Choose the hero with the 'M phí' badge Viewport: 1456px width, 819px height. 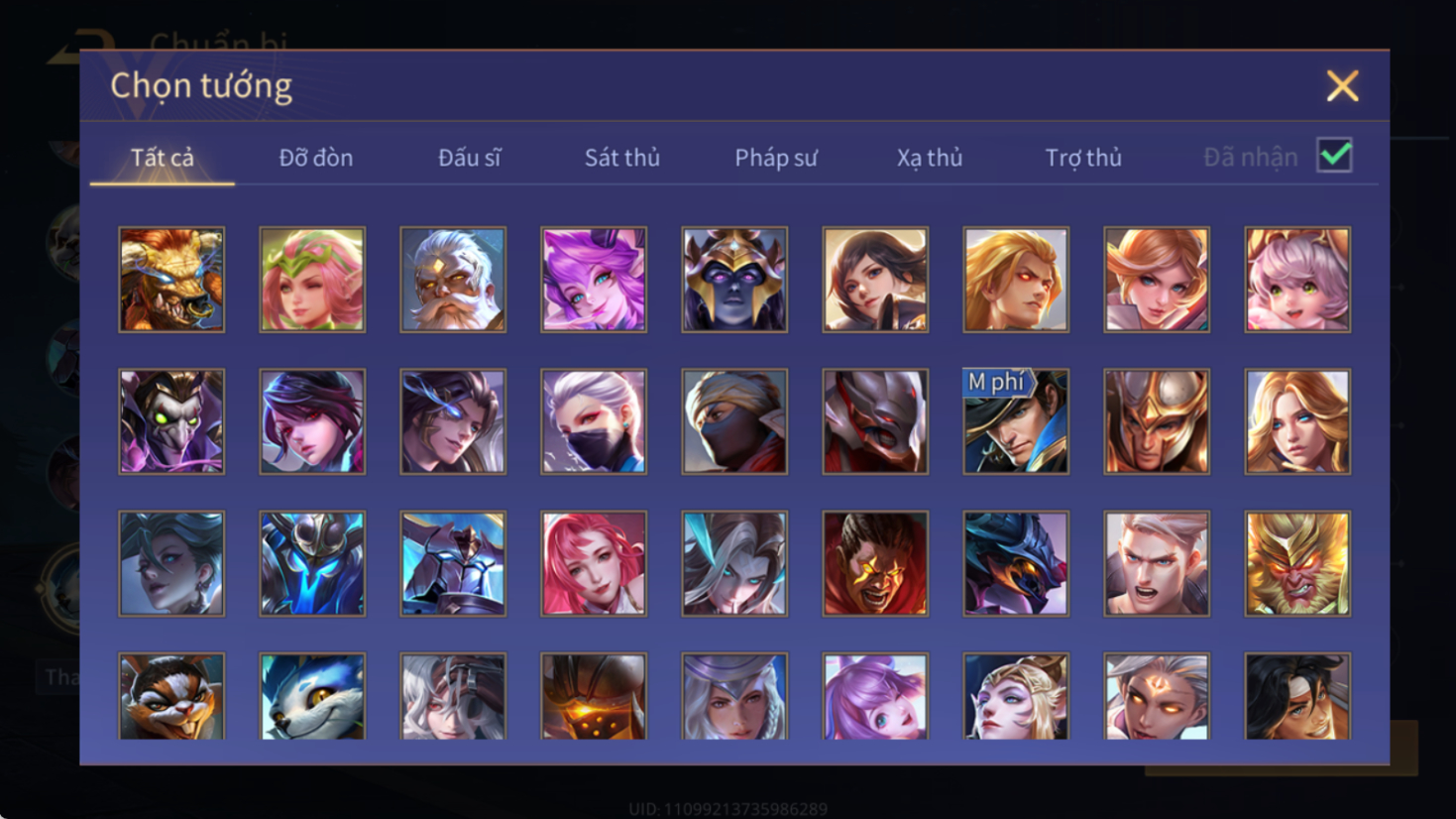[1016, 421]
